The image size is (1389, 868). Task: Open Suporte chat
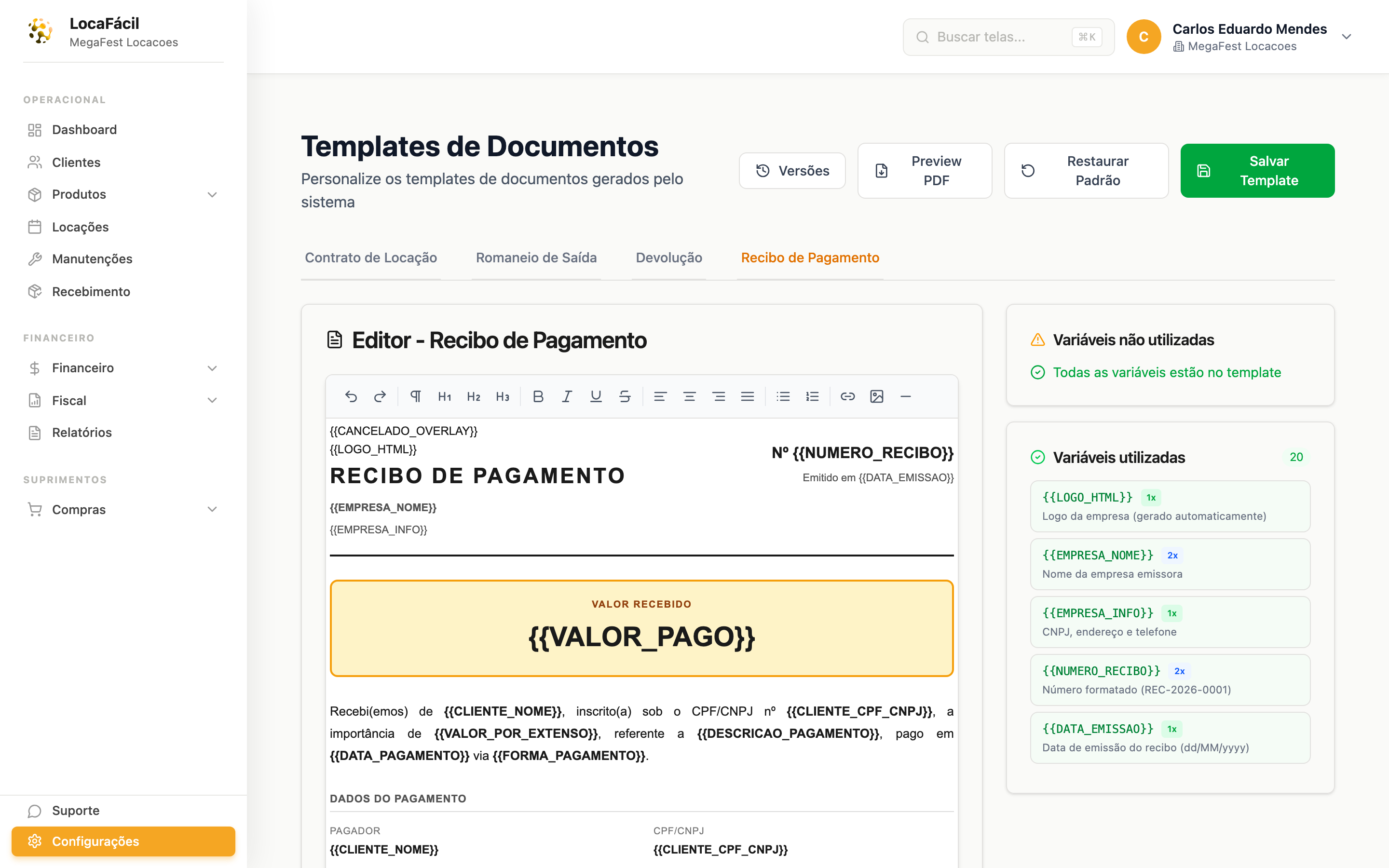pos(123,811)
